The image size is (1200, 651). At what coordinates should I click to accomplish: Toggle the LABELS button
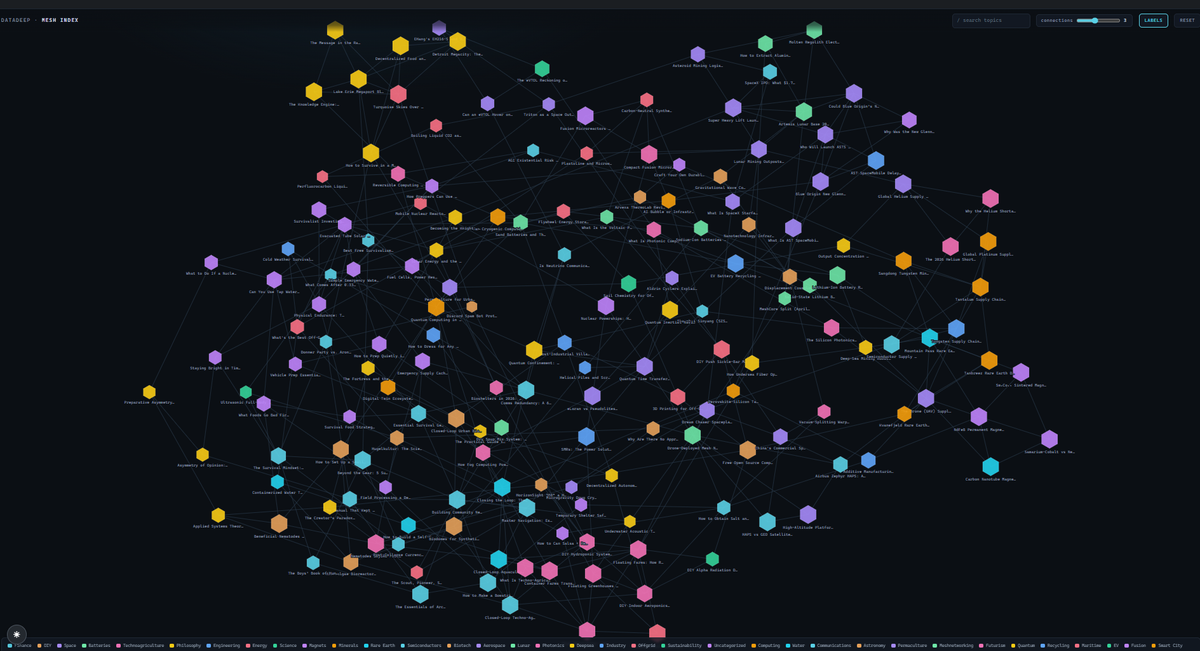coord(1153,20)
